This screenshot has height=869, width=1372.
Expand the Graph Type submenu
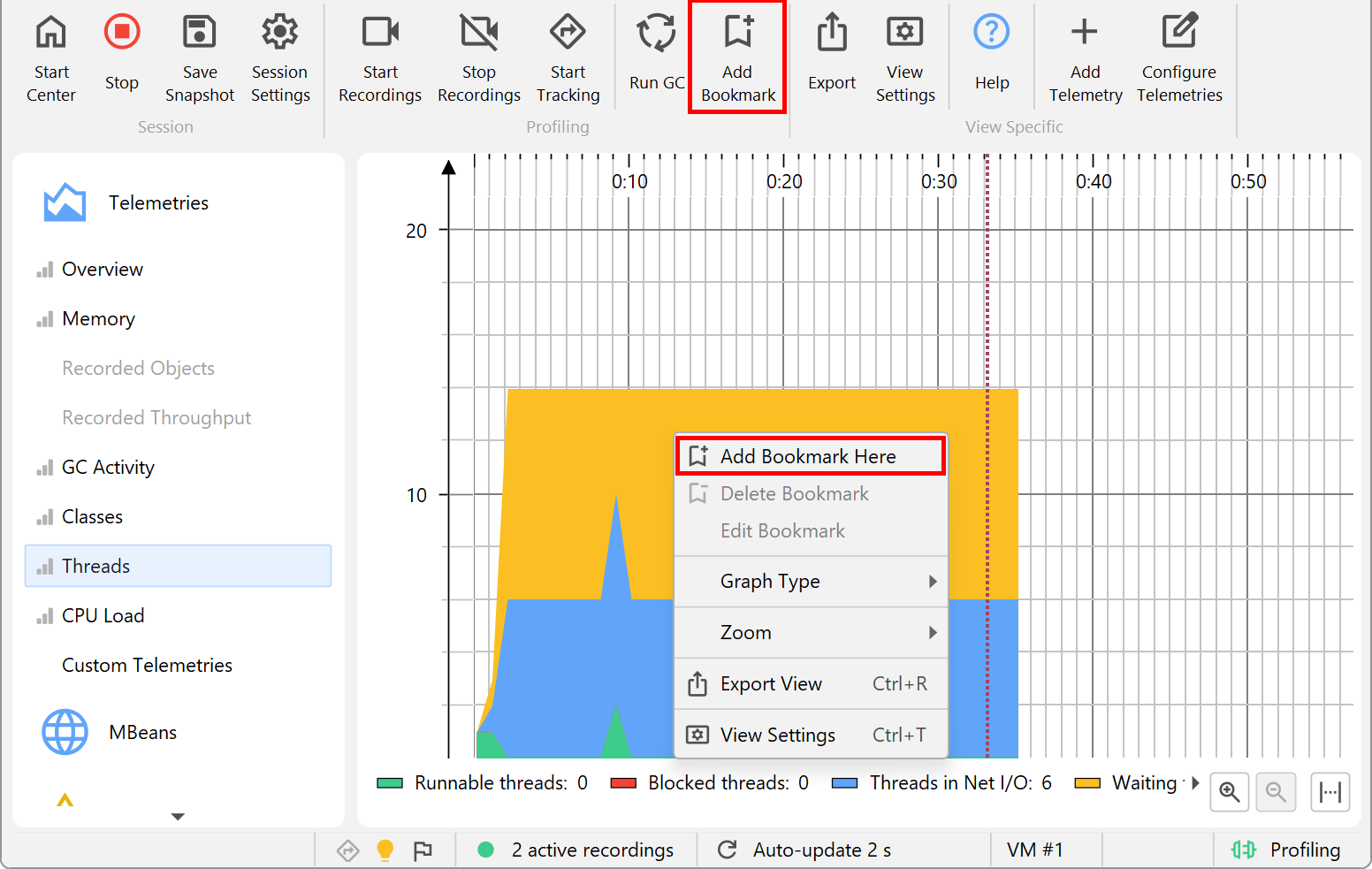(x=811, y=582)
